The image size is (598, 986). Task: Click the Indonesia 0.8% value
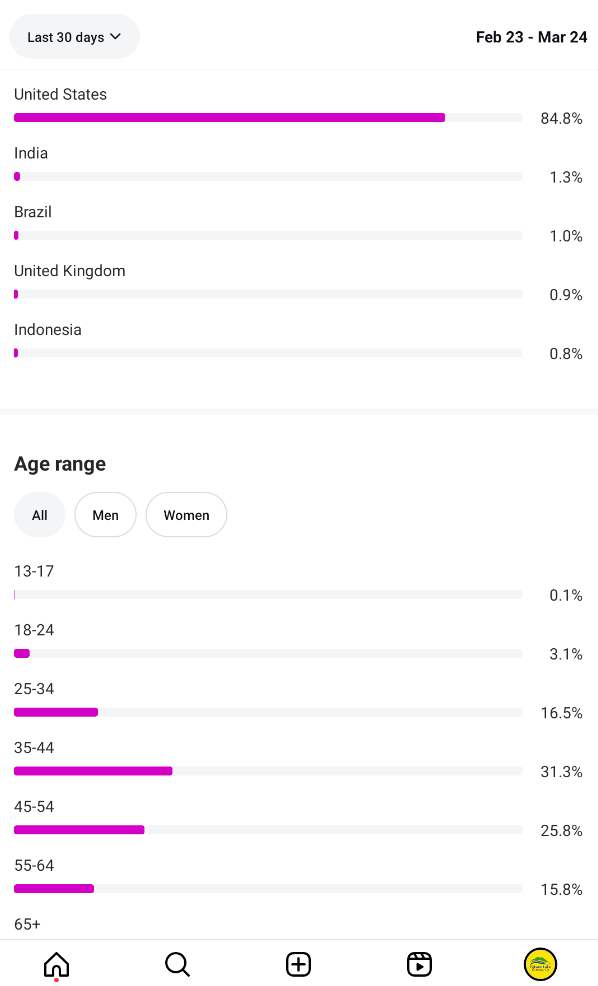coord(566,353)
